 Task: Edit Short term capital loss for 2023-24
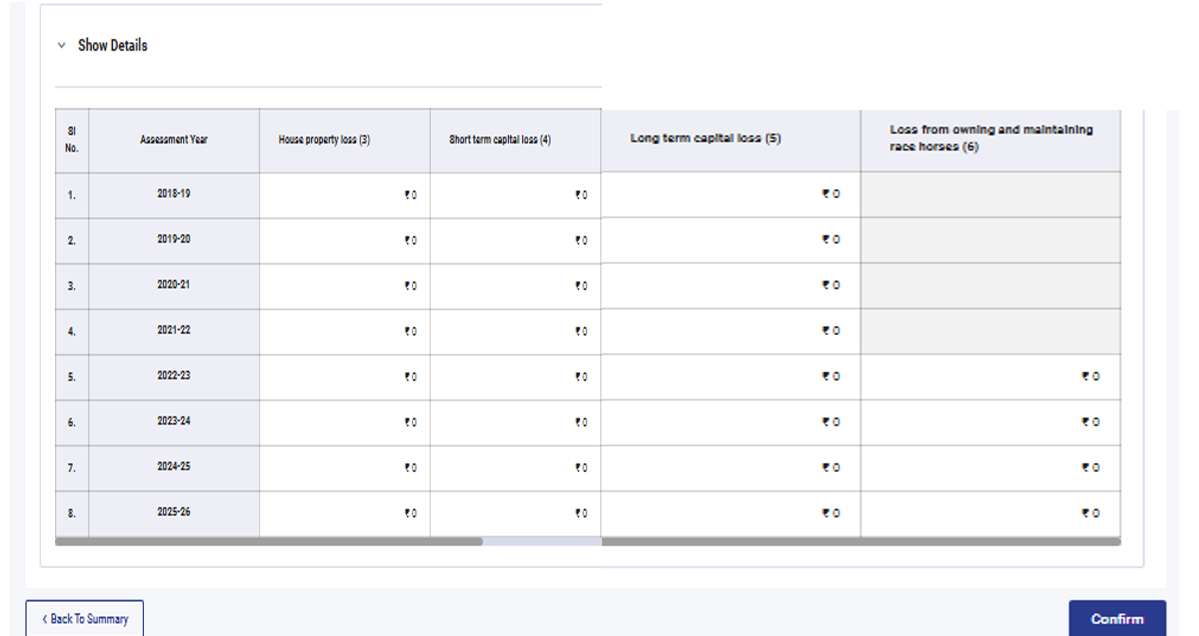pyautogui.click(x=515, y=423)
